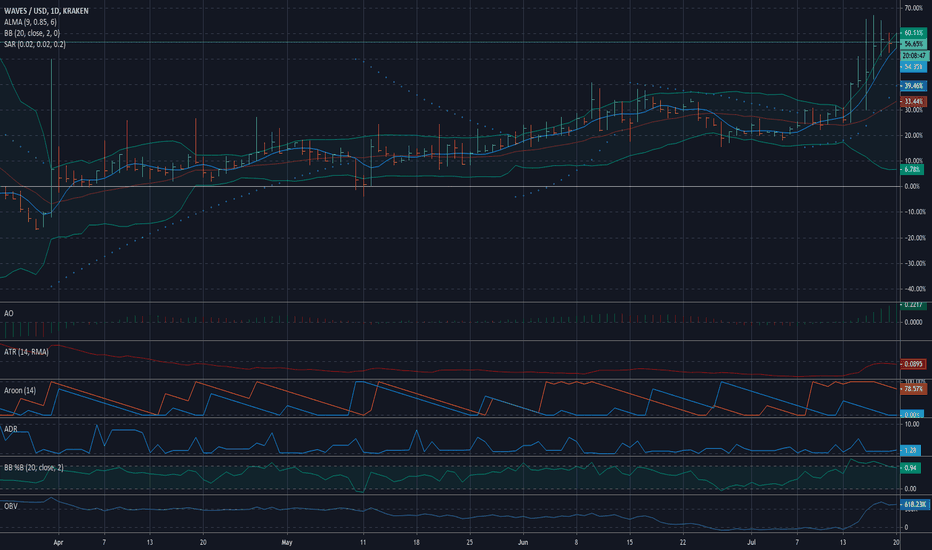
Task: Click the 30.00% price axis label
Action: (x=914, y=110)
